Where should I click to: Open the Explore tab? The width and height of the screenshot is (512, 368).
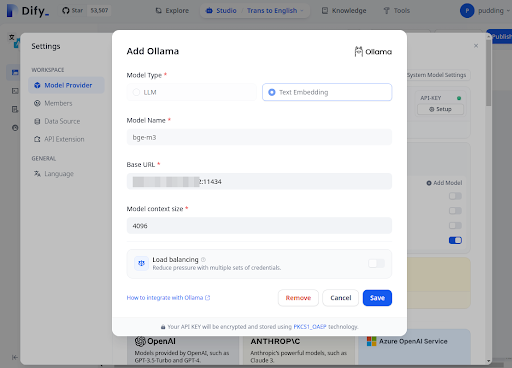pos(172,11)
